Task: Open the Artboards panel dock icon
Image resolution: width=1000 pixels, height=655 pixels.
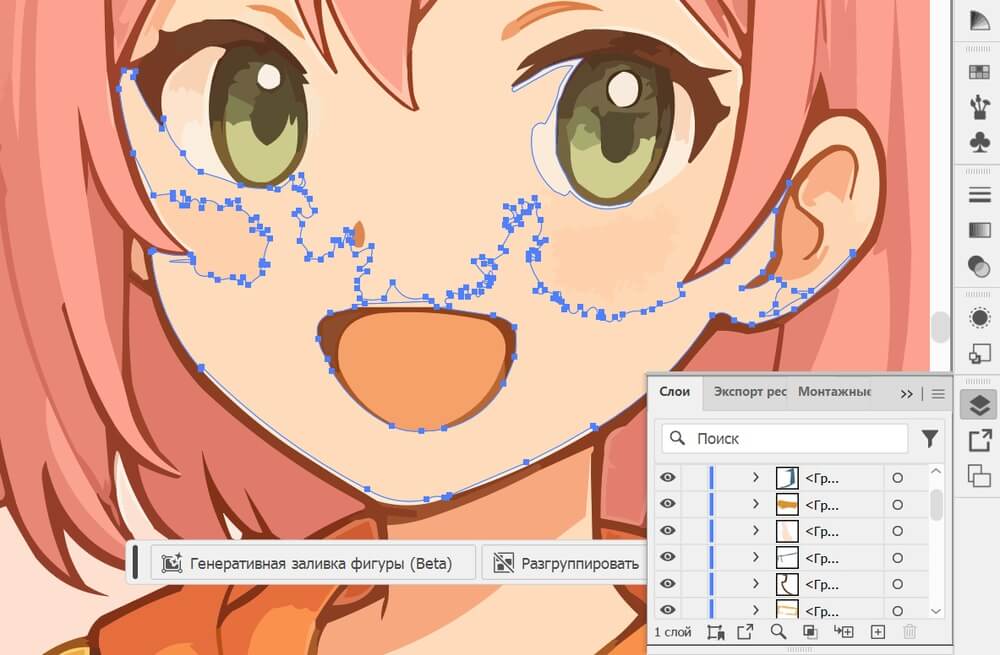Action: tap(979, 476)
